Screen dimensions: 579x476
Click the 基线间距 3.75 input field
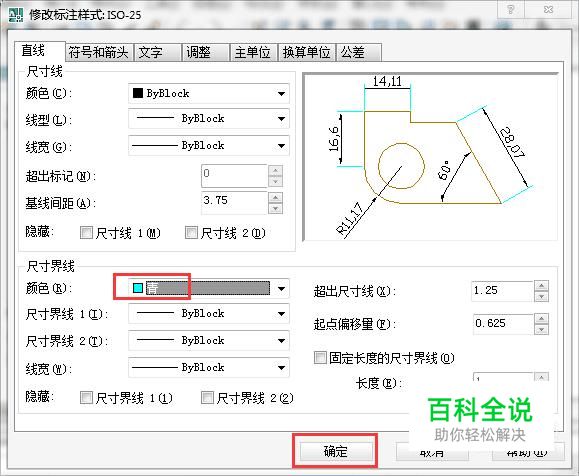tap(234, 203)
